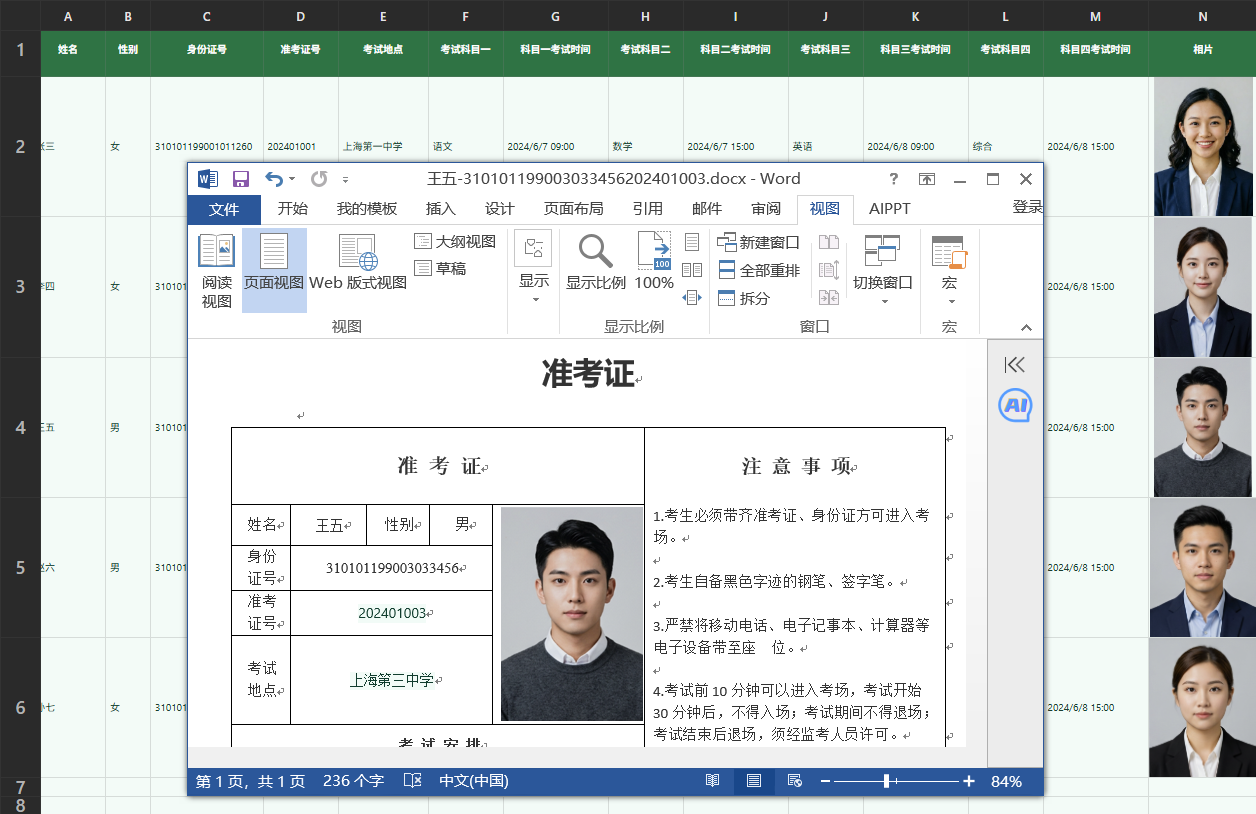The height and width of the screenshot is (814, 1256).
Task: Open the AIPPT ribbon tab
Action: point(889,209)
